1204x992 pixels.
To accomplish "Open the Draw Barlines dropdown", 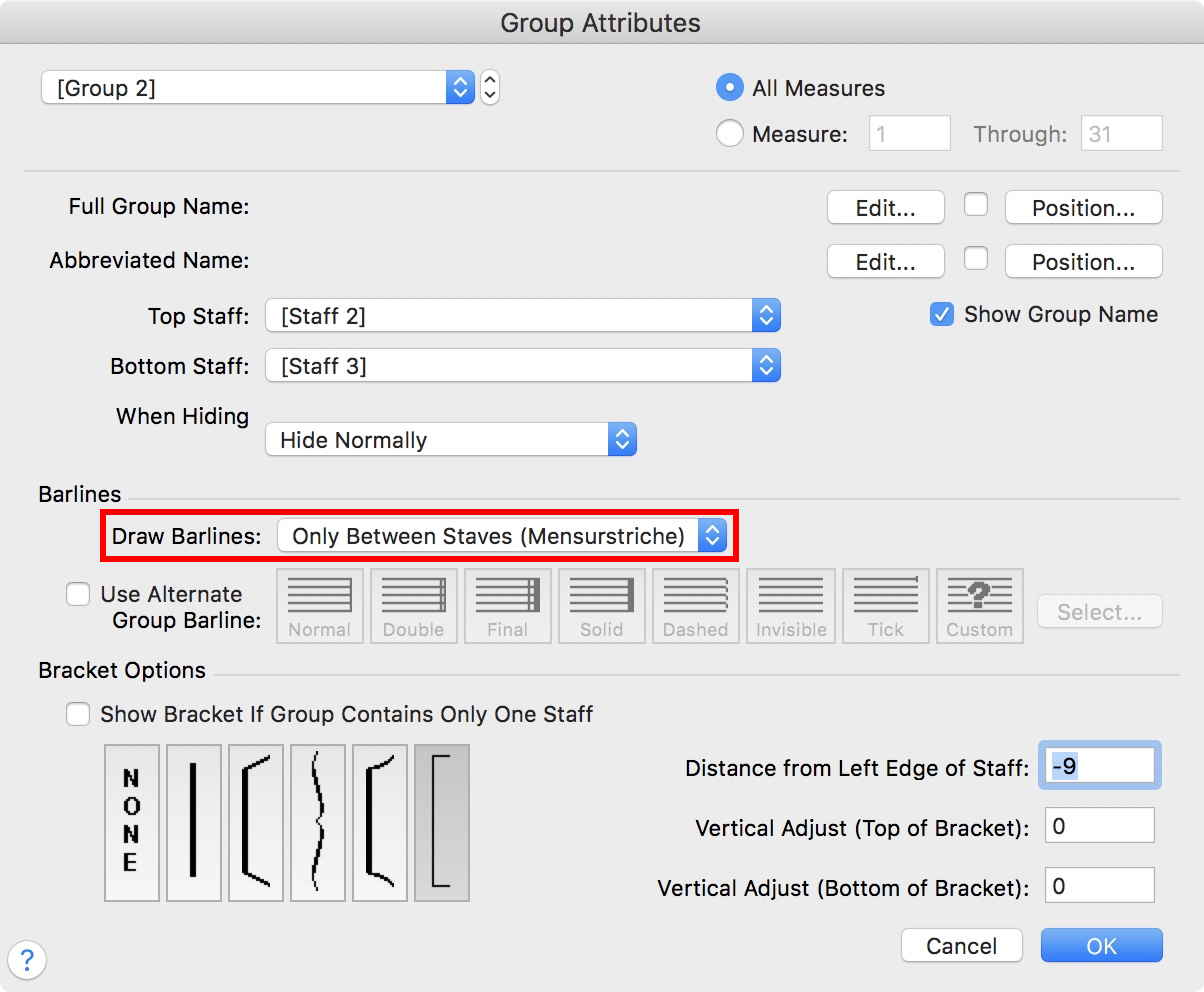I will [502, 536].
